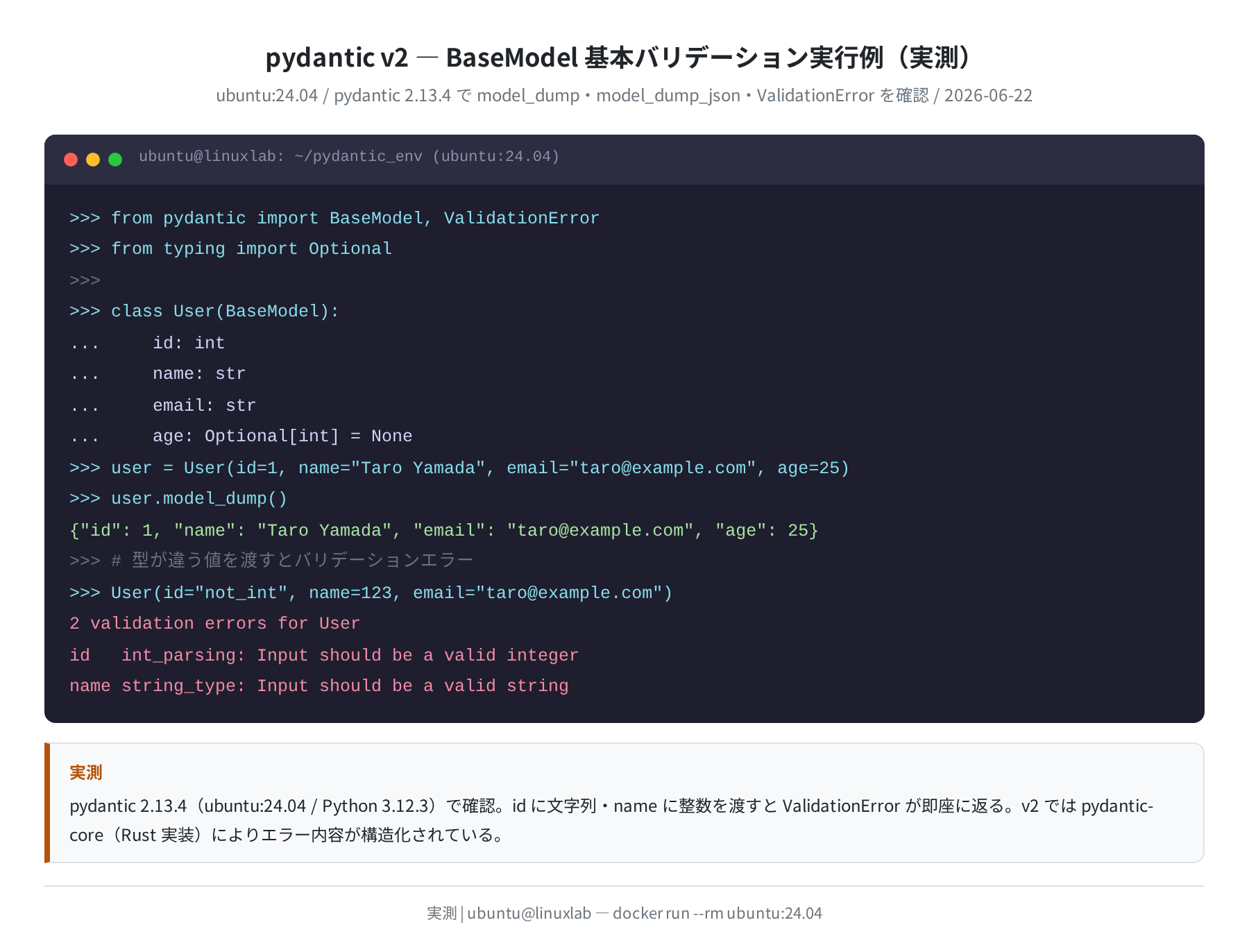Click the 'id: int' field line
This screenshot has height=952, width=1249.
147,343
